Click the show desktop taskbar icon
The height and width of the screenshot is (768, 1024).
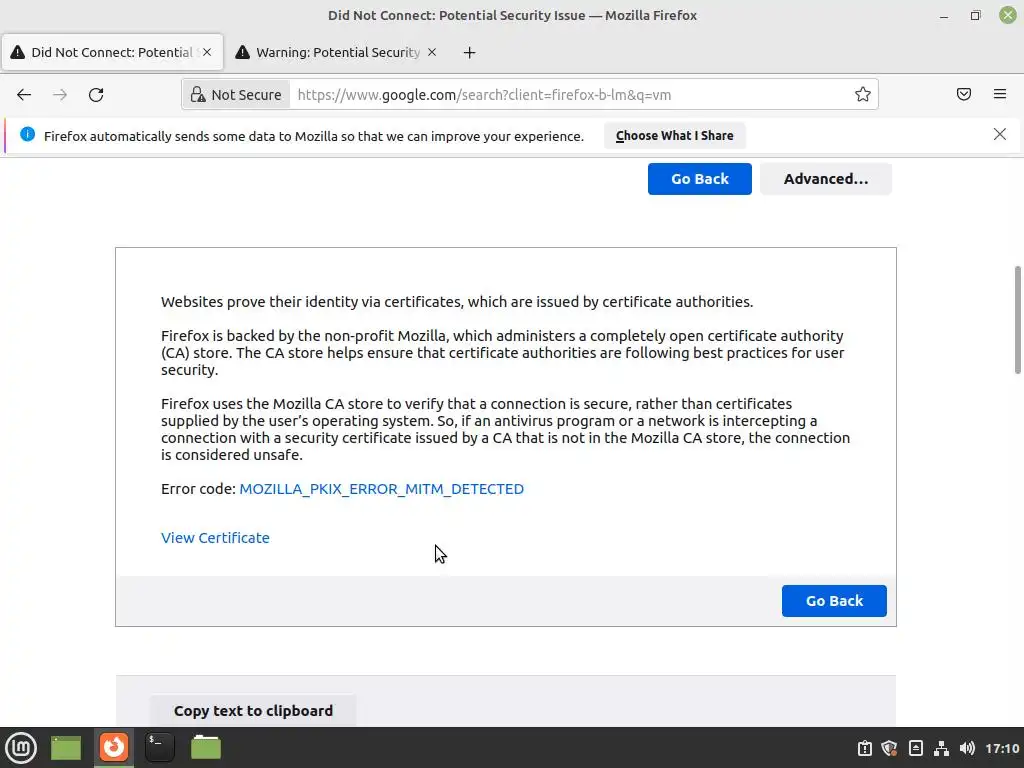(66, 748)
